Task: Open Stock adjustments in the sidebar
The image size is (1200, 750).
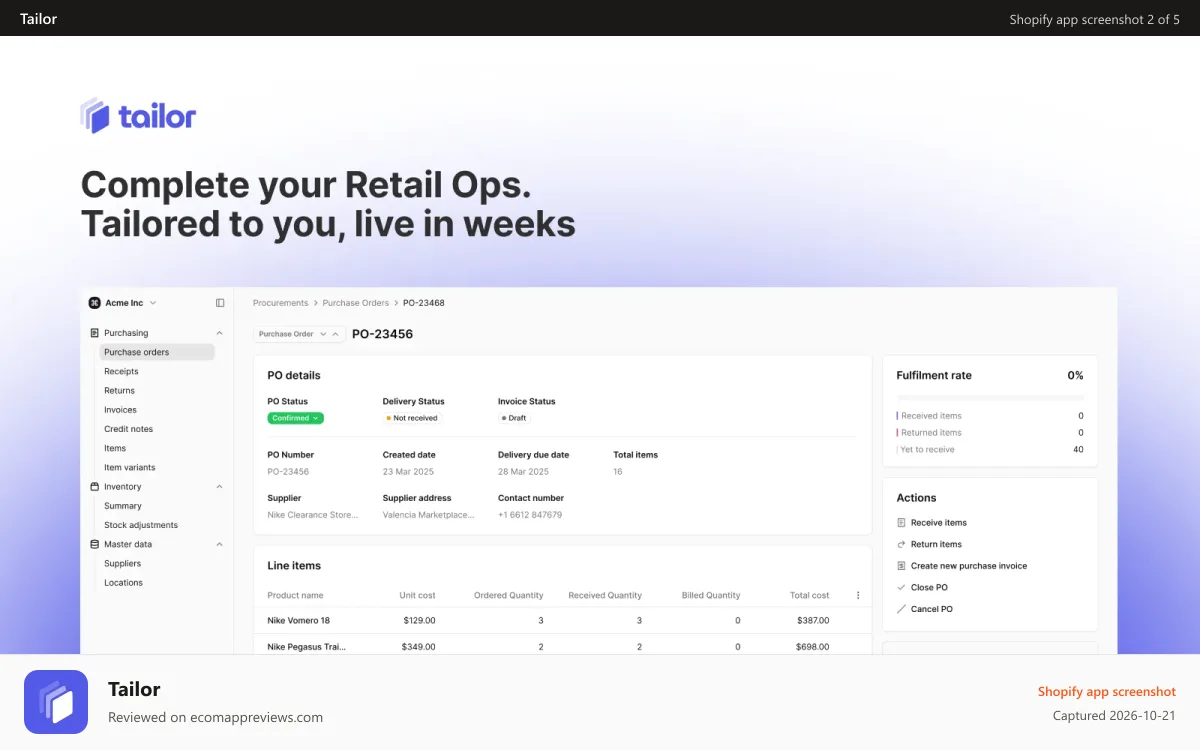Action: point(141,525)
